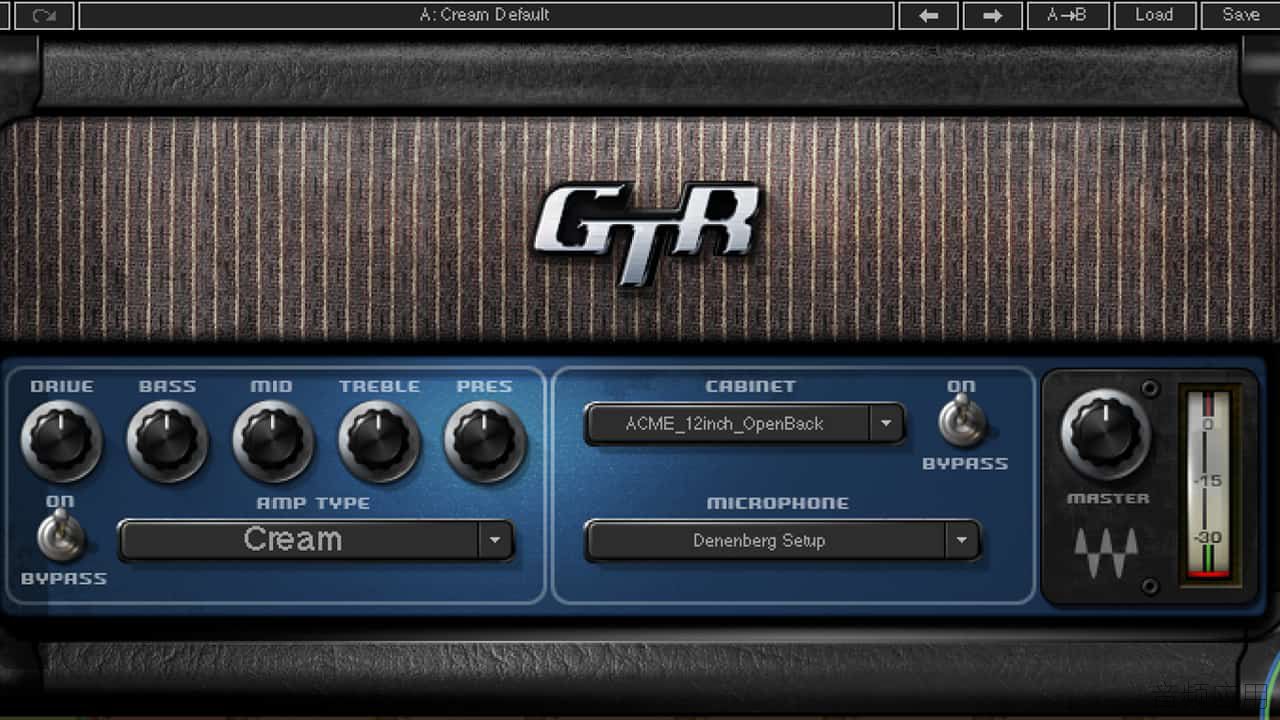The height and width of the screenshot is (720, 1280).
Task: Adjust the Master volume knob
Action: 1105,433
